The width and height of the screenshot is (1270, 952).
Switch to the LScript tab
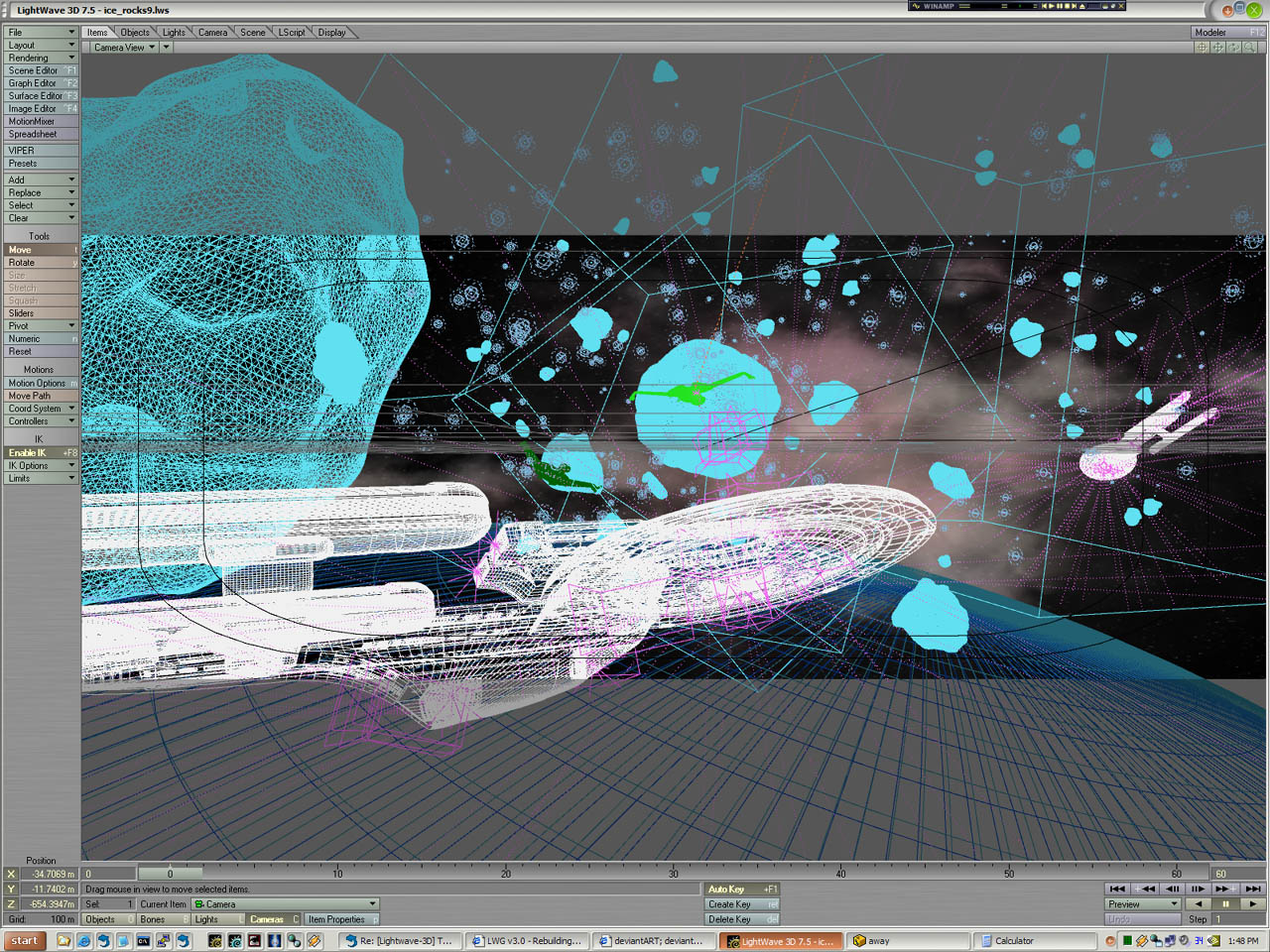click(292, 32)
